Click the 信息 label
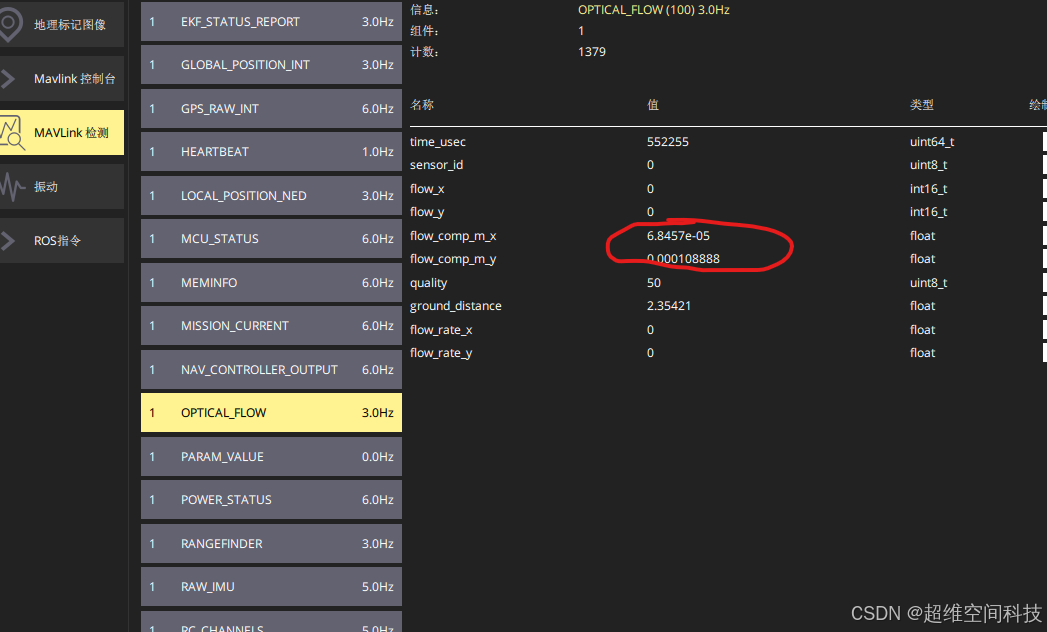1047x632 pixels. 424,10
